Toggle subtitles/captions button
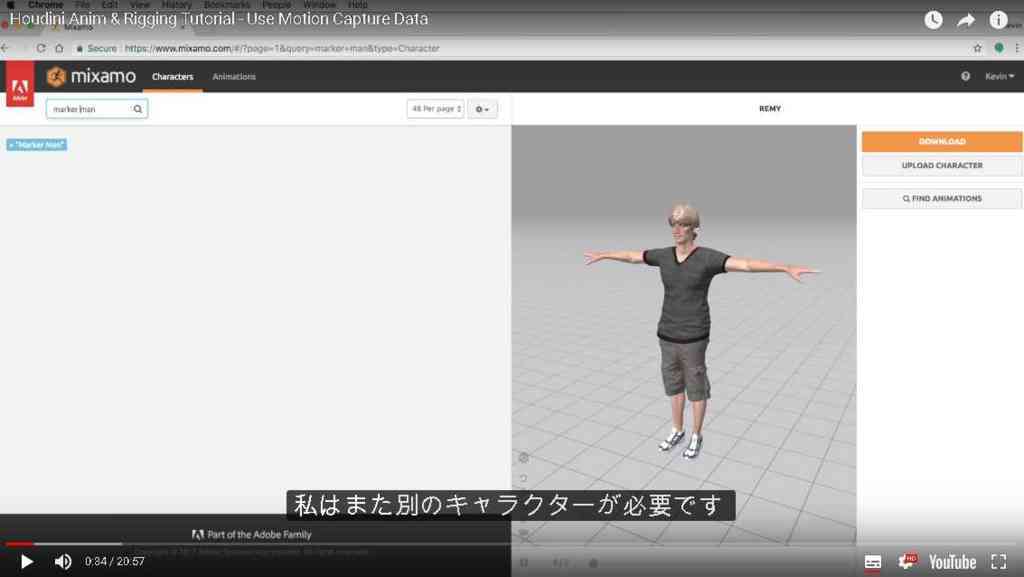Viewport: 1024px width, 577px height. tap(872, 562)
